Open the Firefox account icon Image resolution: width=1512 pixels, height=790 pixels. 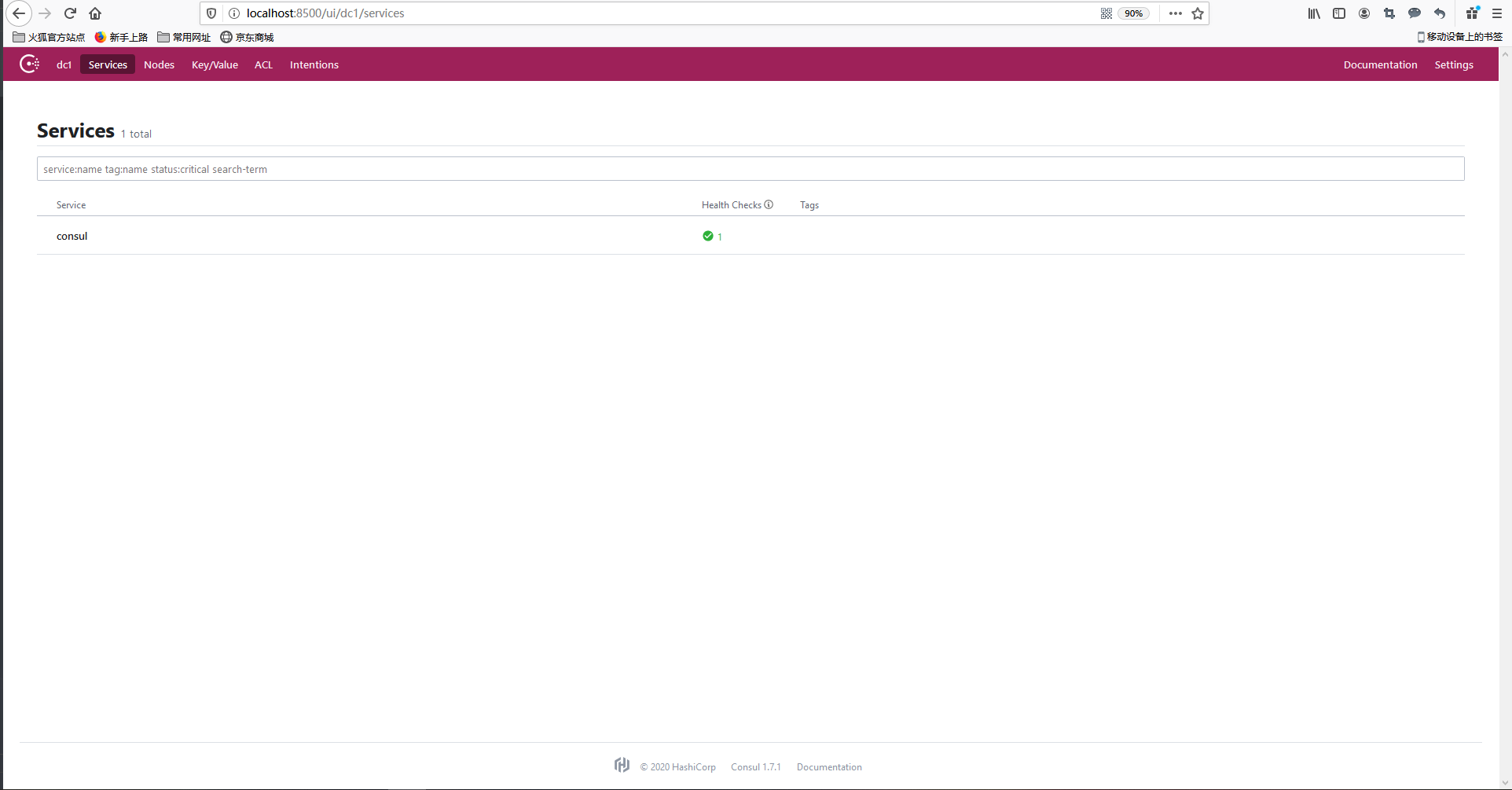[x=1364, y=13]
